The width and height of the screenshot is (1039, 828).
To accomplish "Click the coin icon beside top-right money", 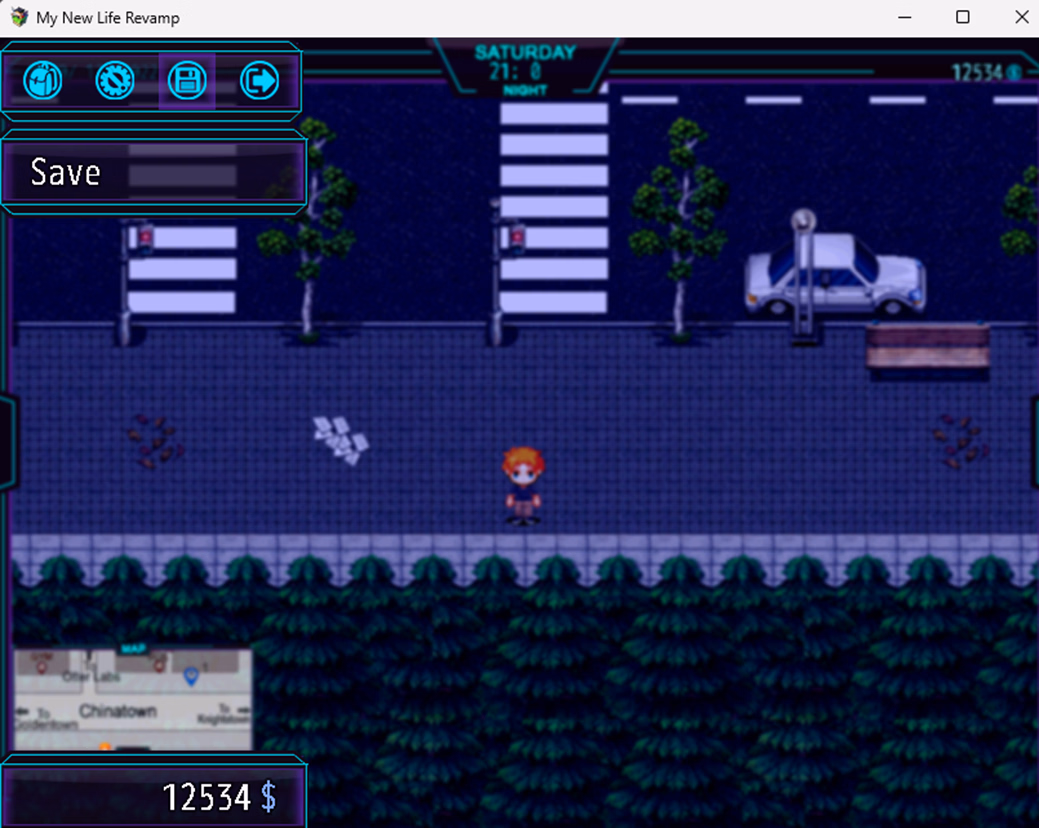I will tap(1014, 72).
